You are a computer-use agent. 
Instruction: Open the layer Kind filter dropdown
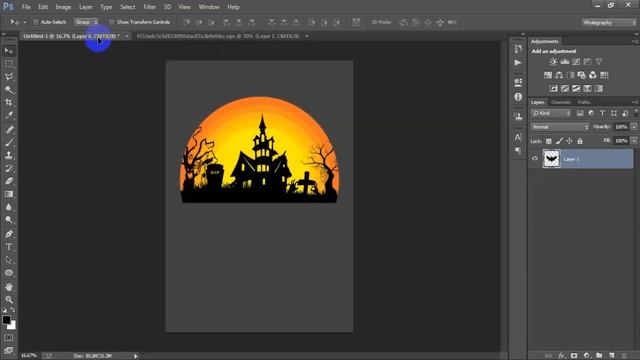551,113
